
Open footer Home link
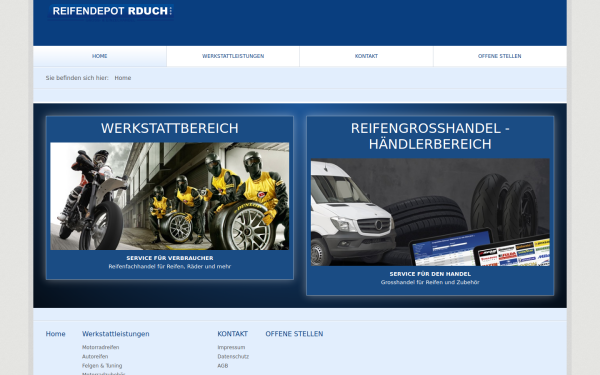55,334
